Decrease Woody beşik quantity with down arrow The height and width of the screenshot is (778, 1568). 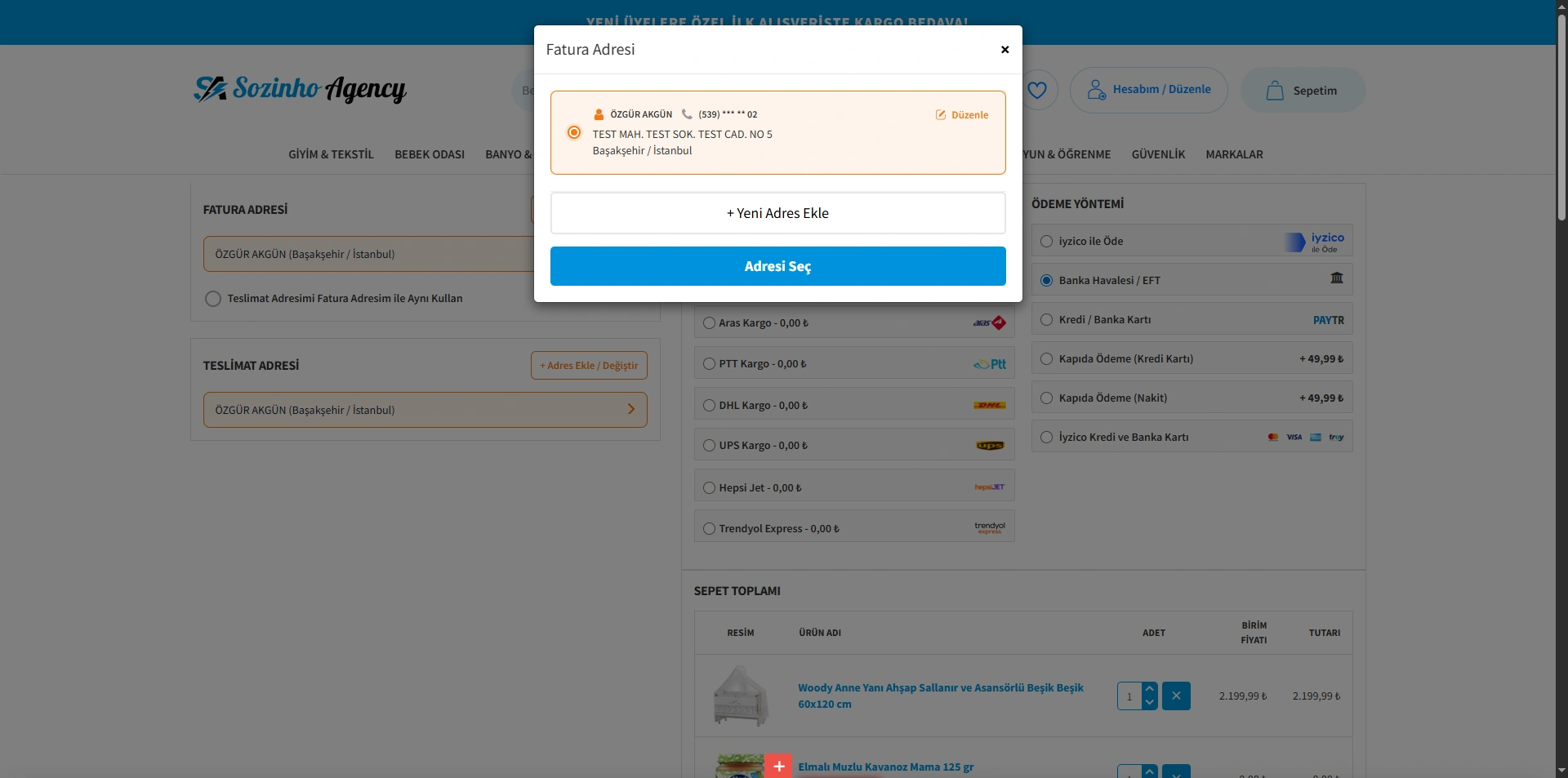point(1150,703)
